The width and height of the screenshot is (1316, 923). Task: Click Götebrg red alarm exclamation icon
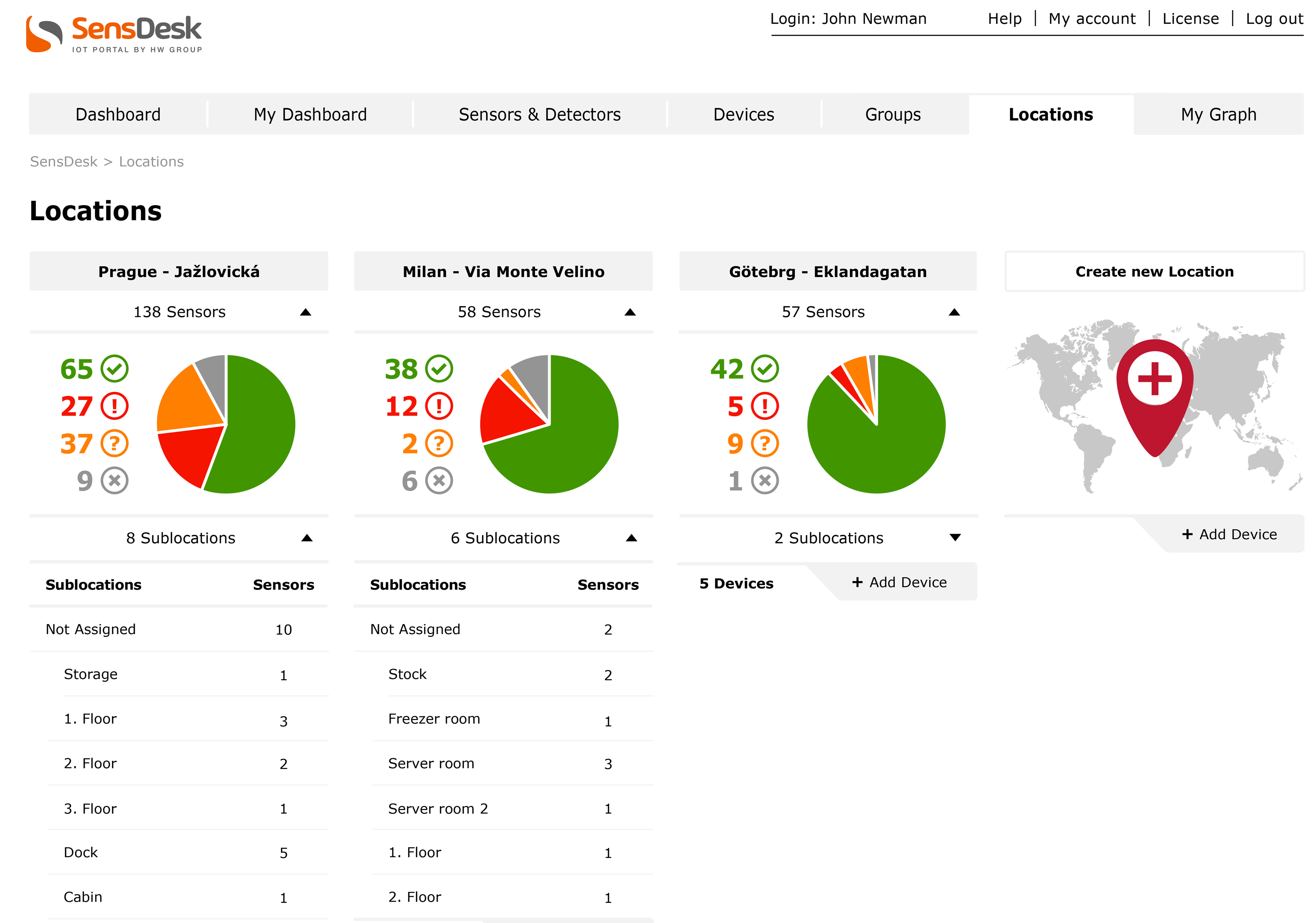[765, 406]
